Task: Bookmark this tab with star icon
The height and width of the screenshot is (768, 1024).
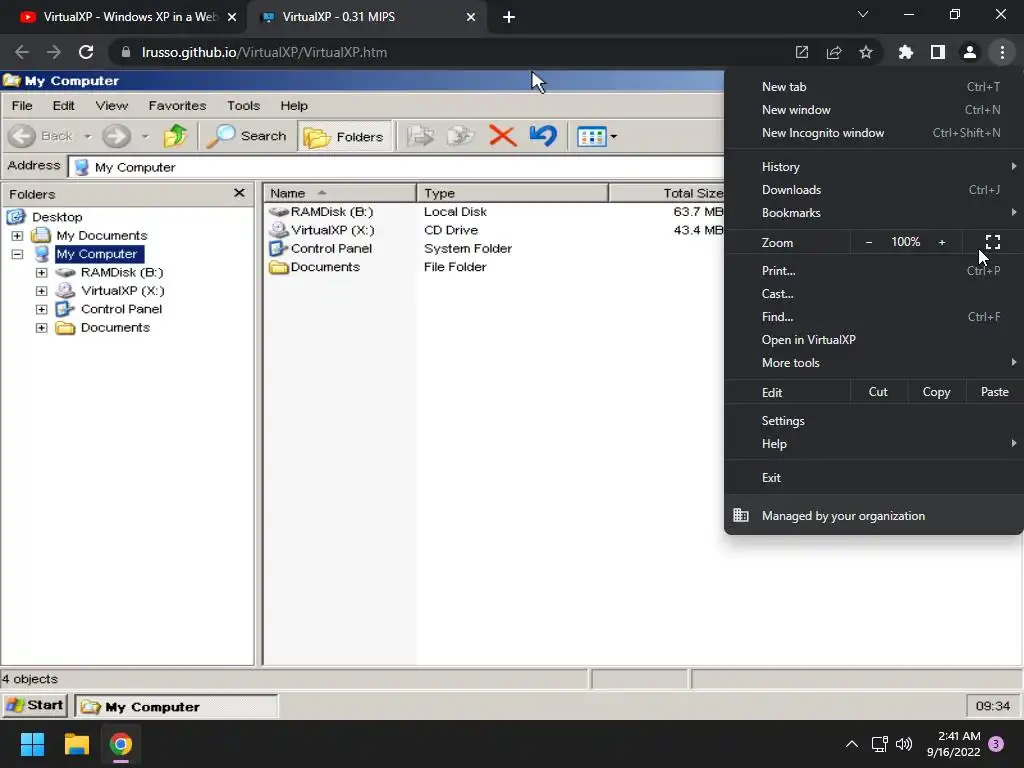Action: coord(866,52)
